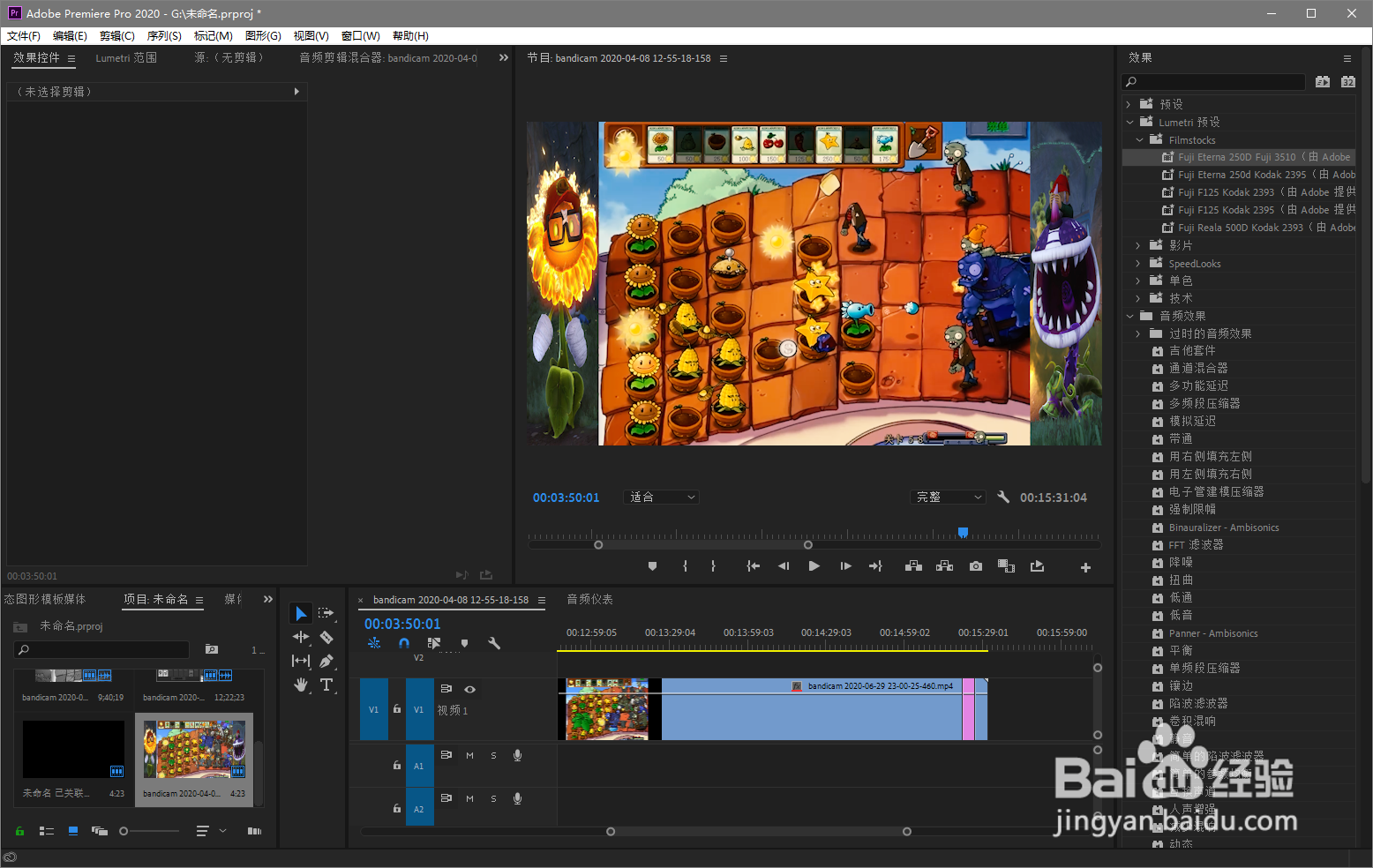Export frame with the camera icon

click(975, 566)
